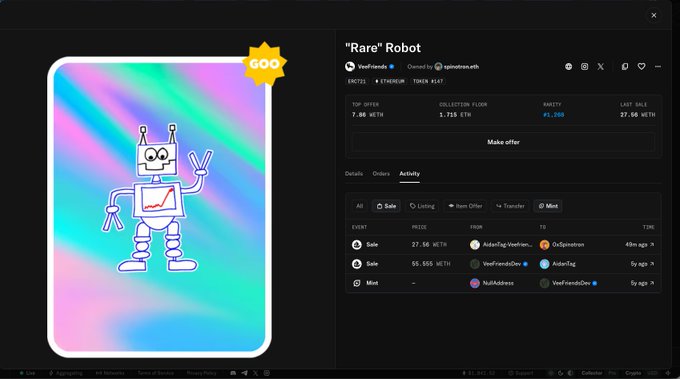The width and height of the screenshot is (680, 379).
Task: Open owner spinotron.eth profile
Action: (x=461, y=67)
